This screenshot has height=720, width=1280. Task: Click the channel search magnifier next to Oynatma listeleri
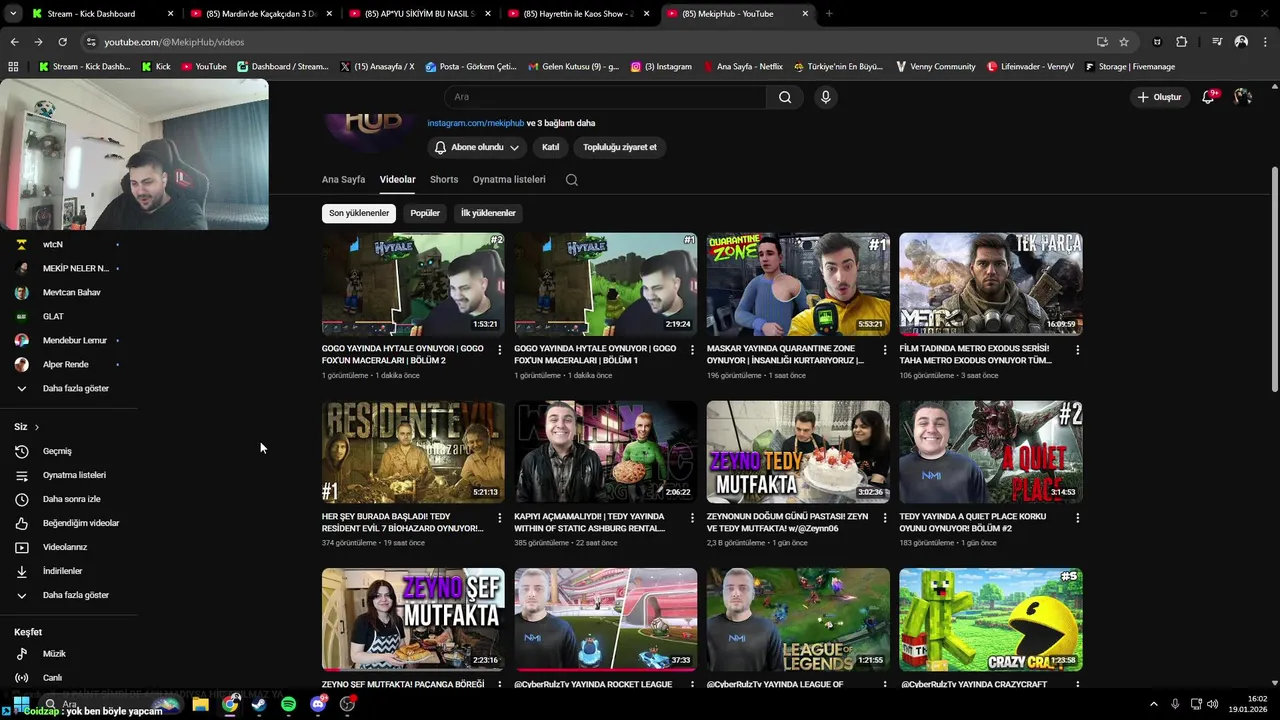tap(572, 180)
